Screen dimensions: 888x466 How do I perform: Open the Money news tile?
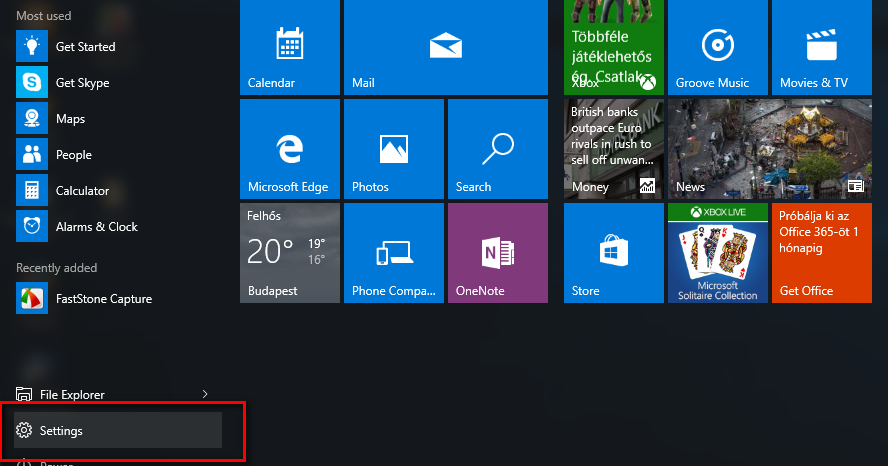click(x=614, y=149)
